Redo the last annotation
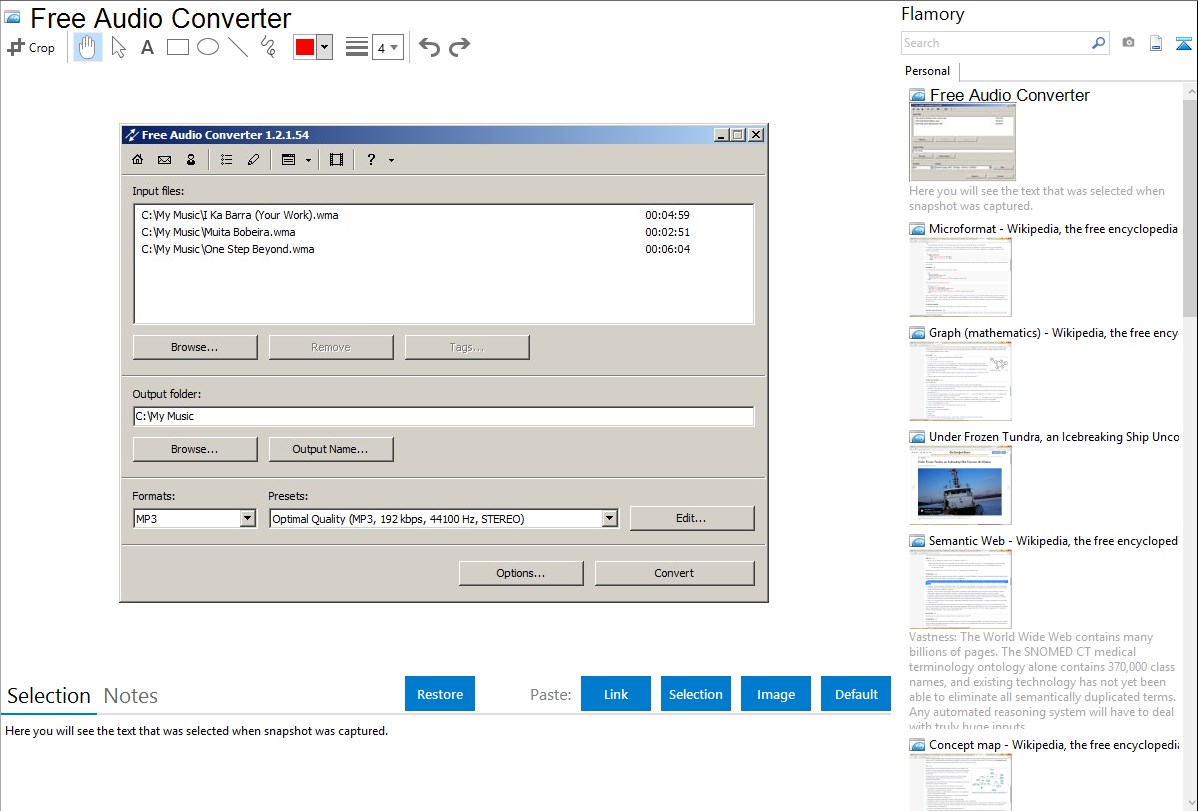 (x=459, y=47)
